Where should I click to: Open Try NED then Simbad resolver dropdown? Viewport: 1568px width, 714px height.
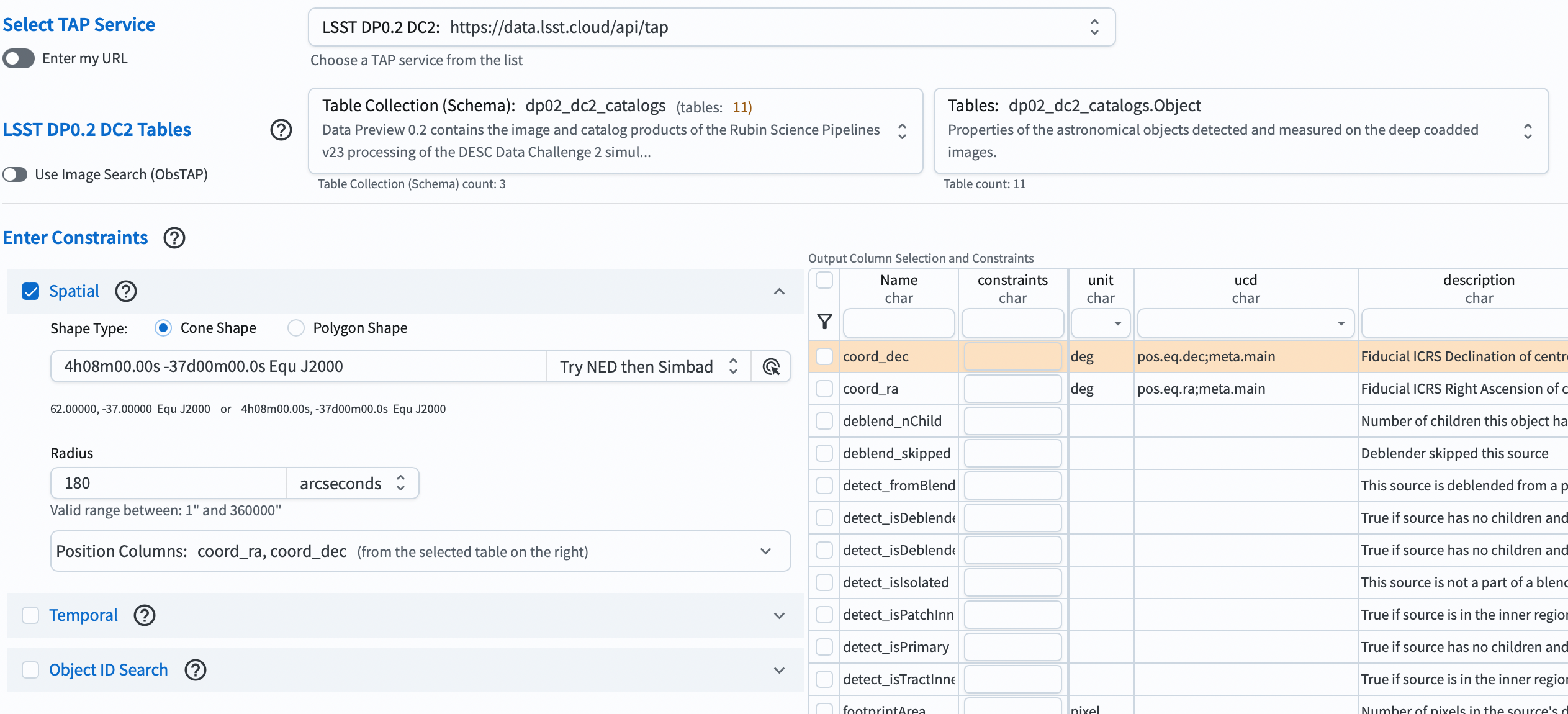click(648, 367)
